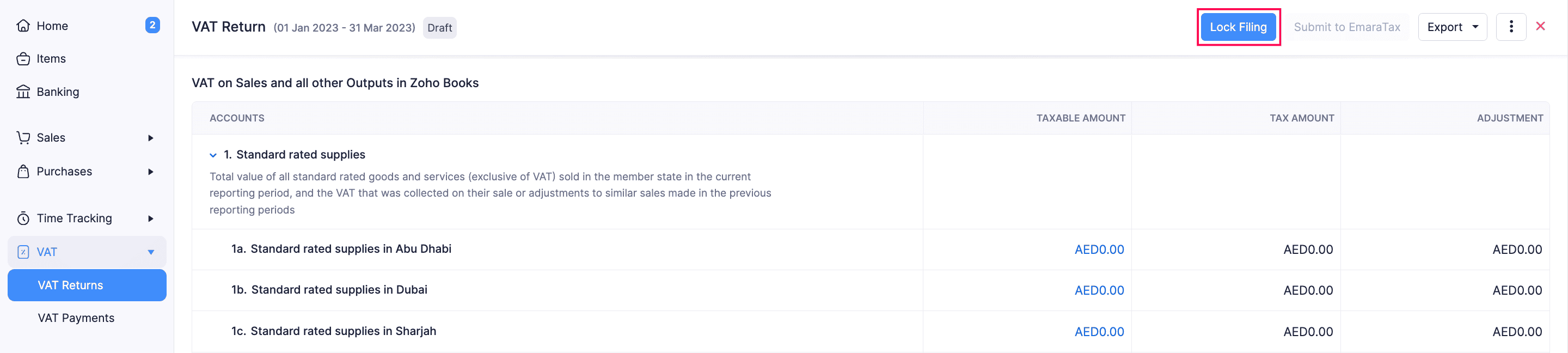This screenshot has width=1568, height=353.
Task: Open Dubai taxable amount AED0.00 link
Action: point(1099,290)
